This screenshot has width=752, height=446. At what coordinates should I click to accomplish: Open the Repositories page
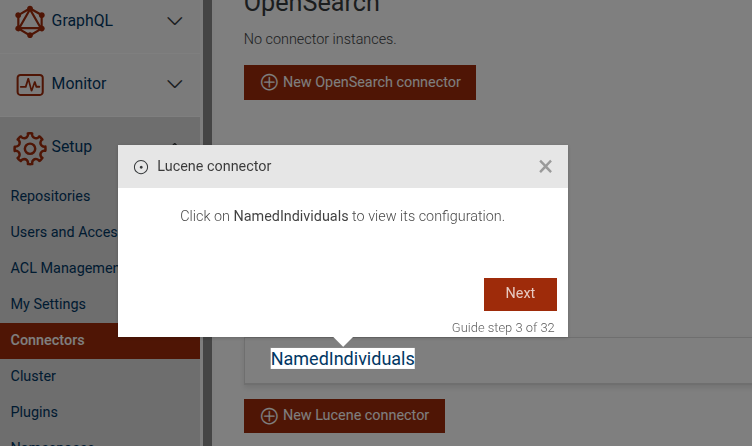[x=50, y=196]
